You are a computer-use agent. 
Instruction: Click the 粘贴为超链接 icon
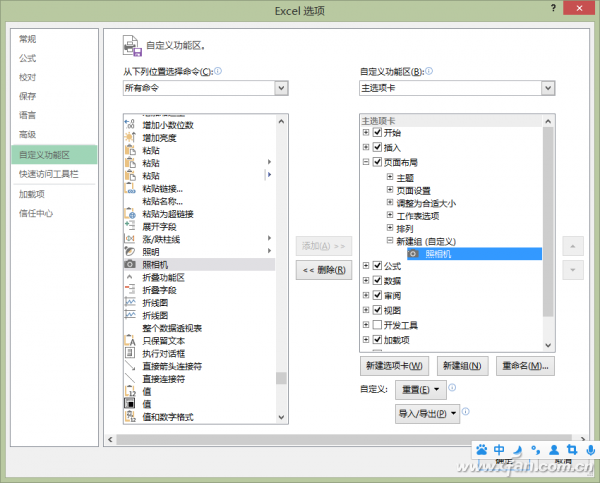(130, 214)
